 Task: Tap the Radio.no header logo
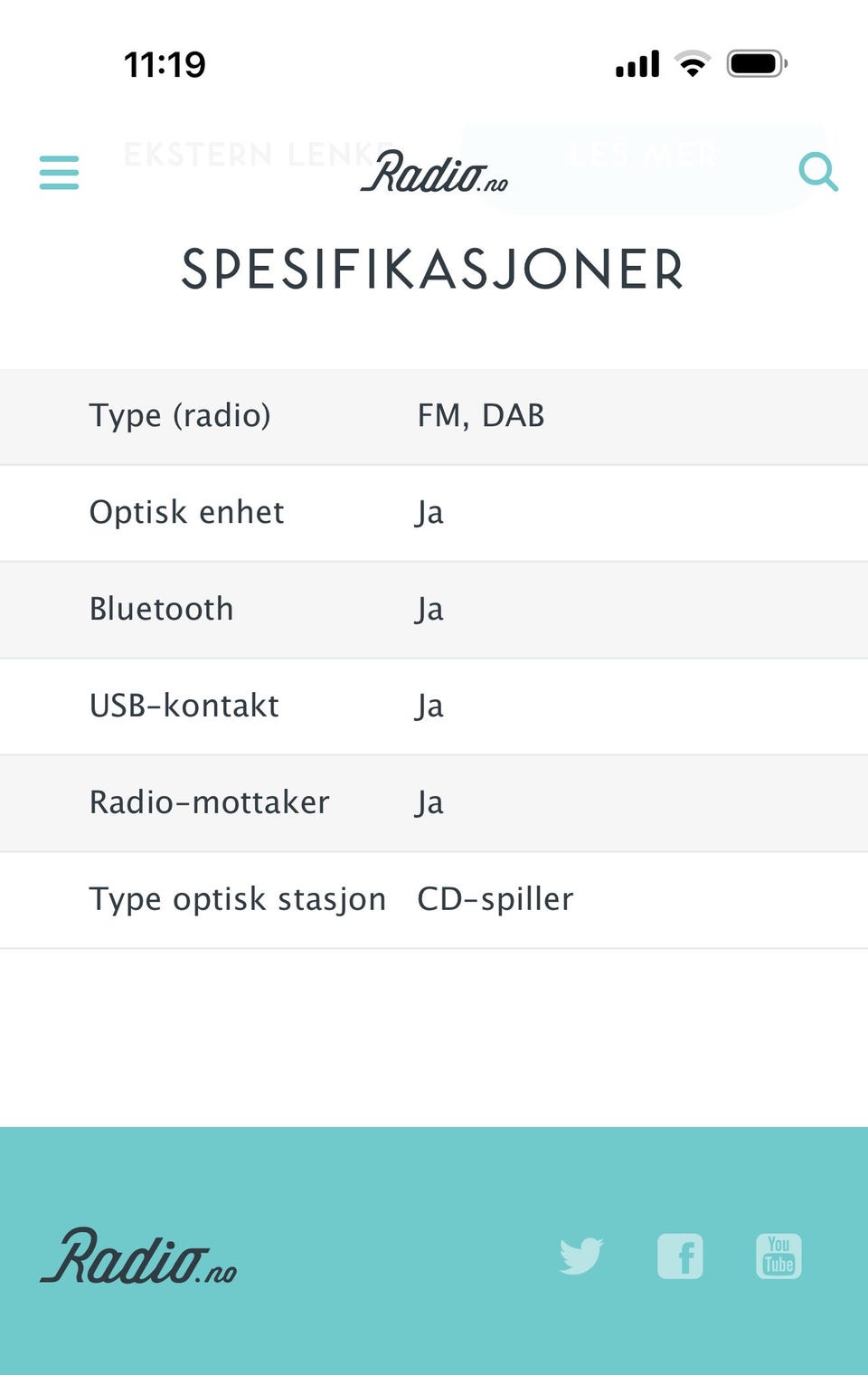coord(434,172)
